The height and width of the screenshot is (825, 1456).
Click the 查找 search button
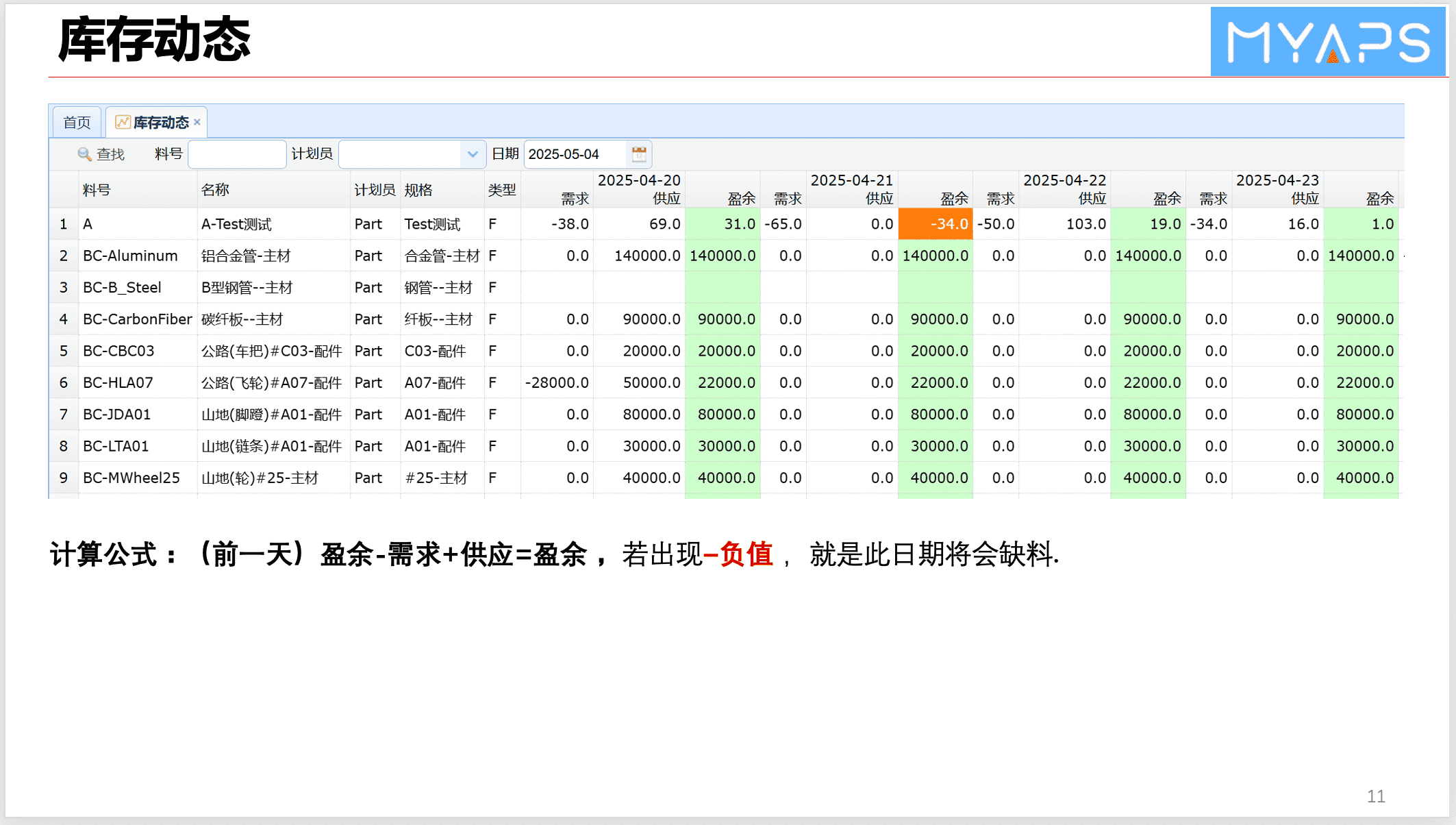coord(110,154)
